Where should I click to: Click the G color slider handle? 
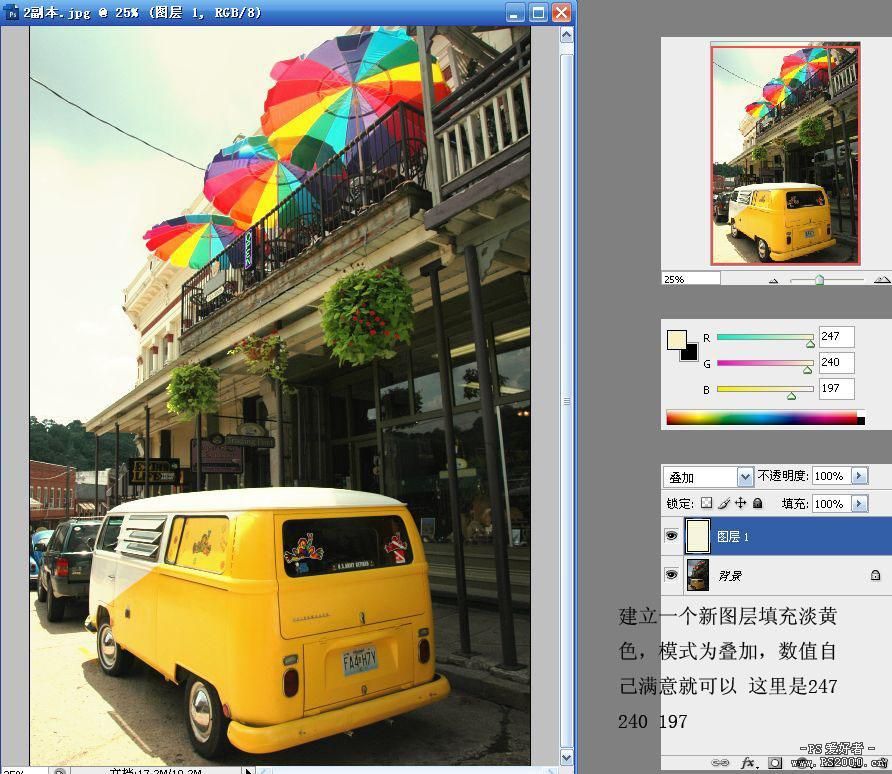click(x=807, y=370)
